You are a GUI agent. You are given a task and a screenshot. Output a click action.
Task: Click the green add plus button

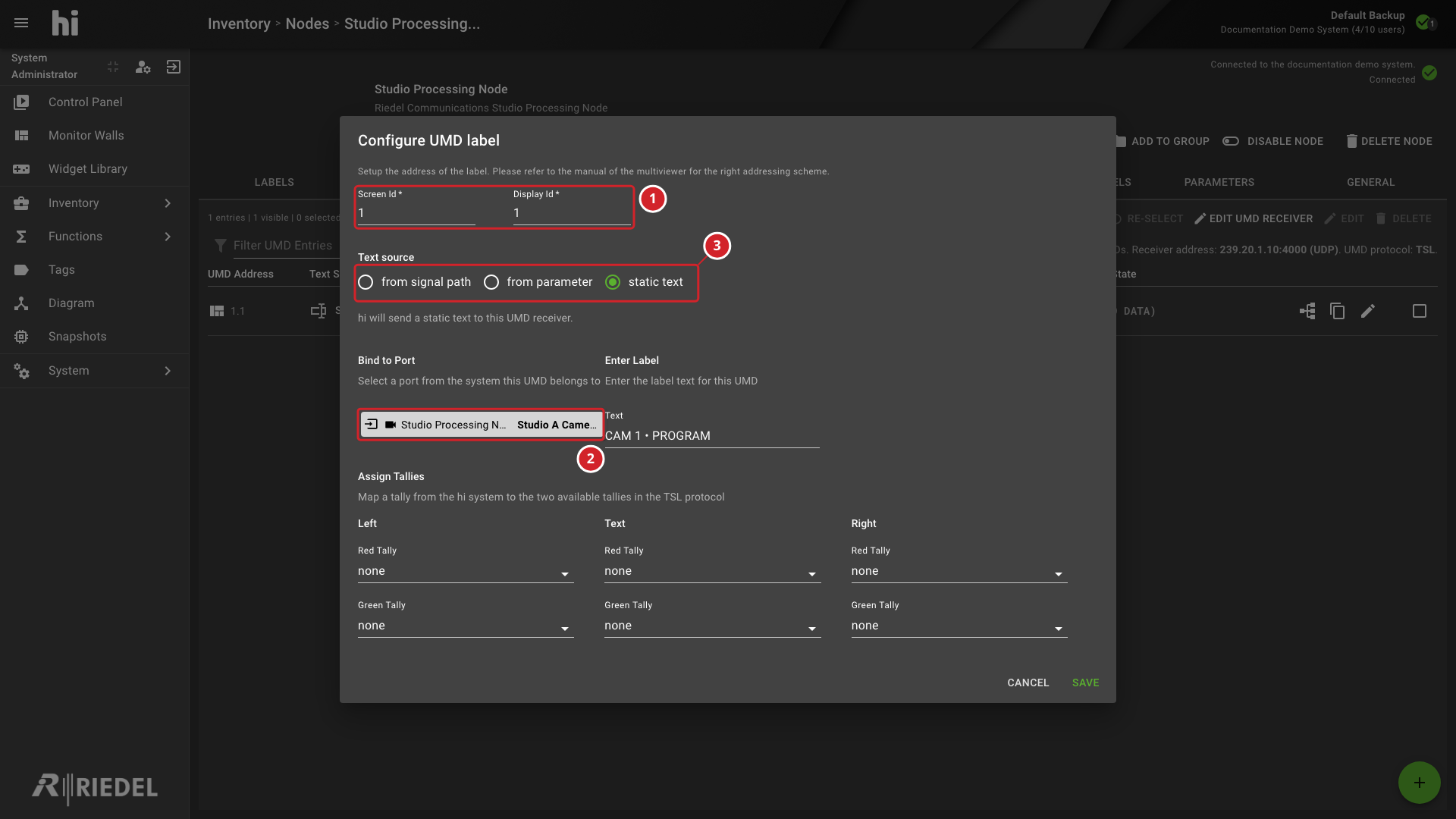point(1419,783)
